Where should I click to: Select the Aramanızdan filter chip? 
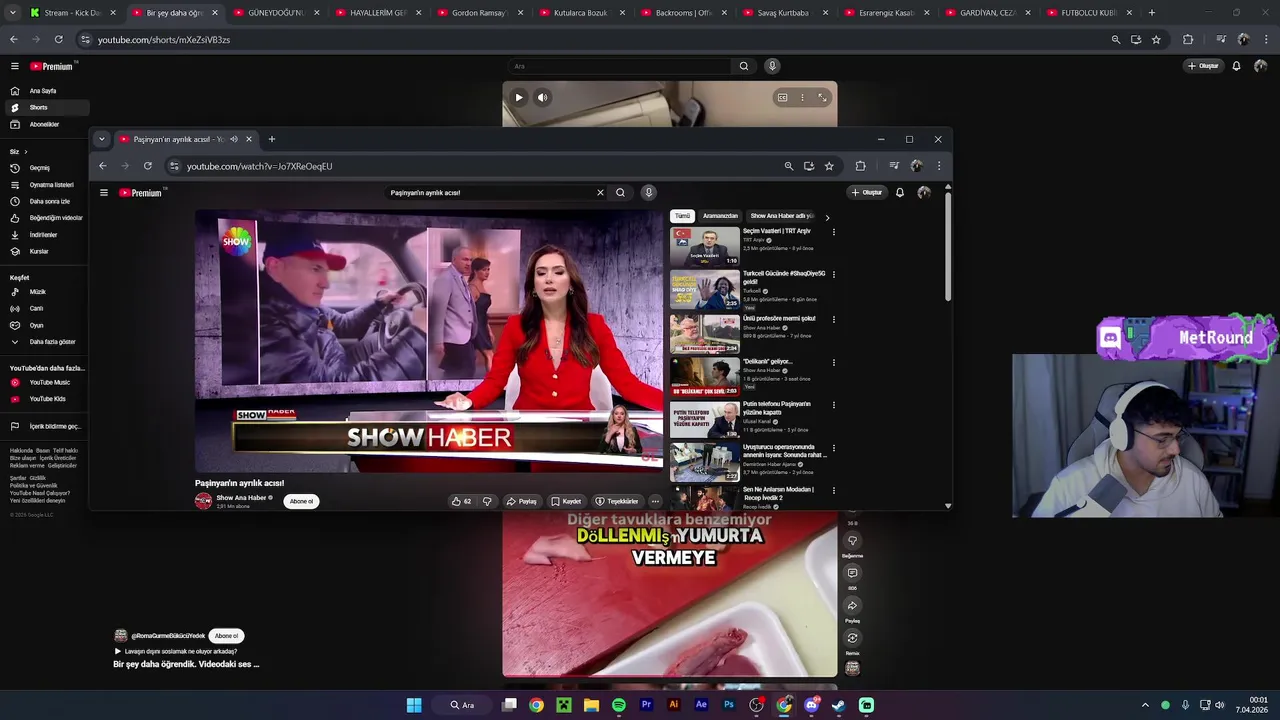coord(720,216)
